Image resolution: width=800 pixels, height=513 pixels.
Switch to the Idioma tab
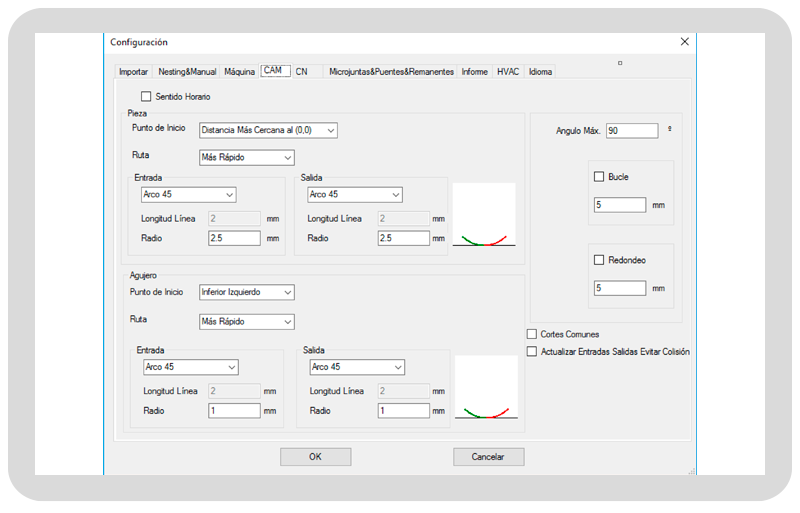(x=540, y=71)
